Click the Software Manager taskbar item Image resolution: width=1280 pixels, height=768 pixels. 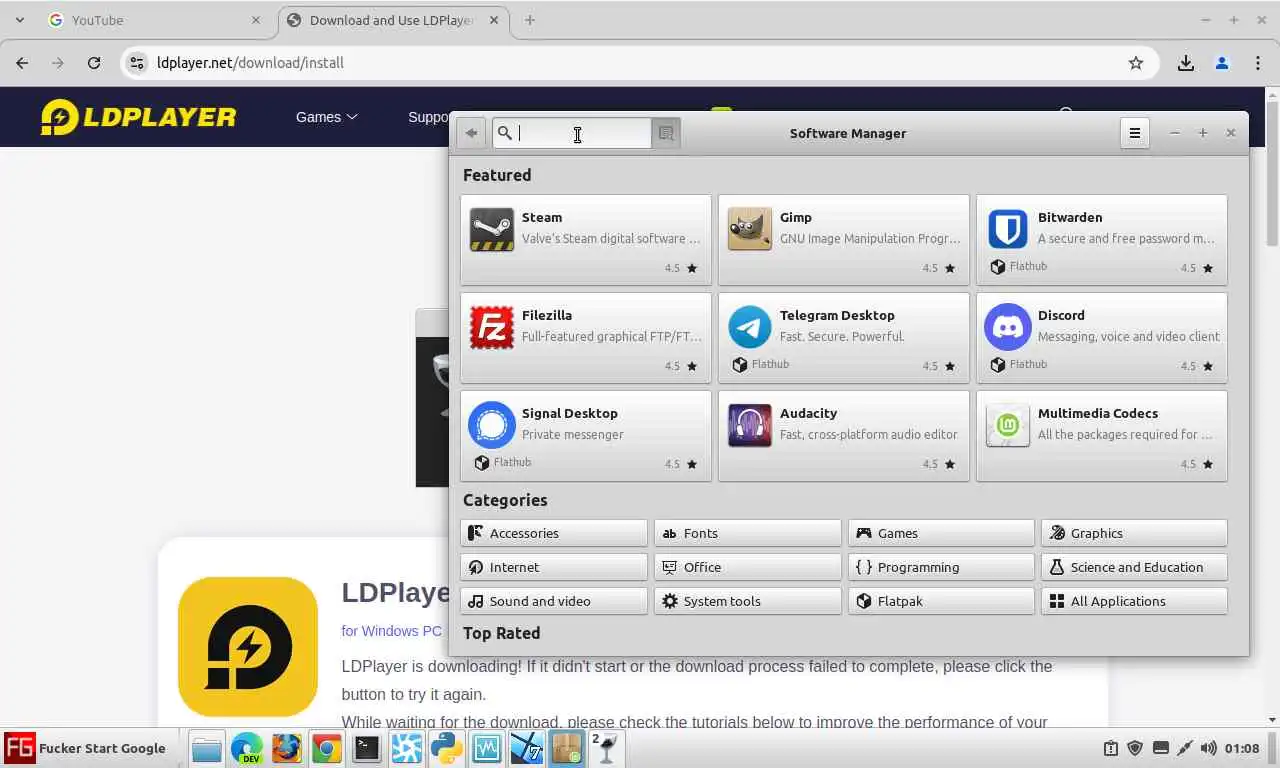567,748
